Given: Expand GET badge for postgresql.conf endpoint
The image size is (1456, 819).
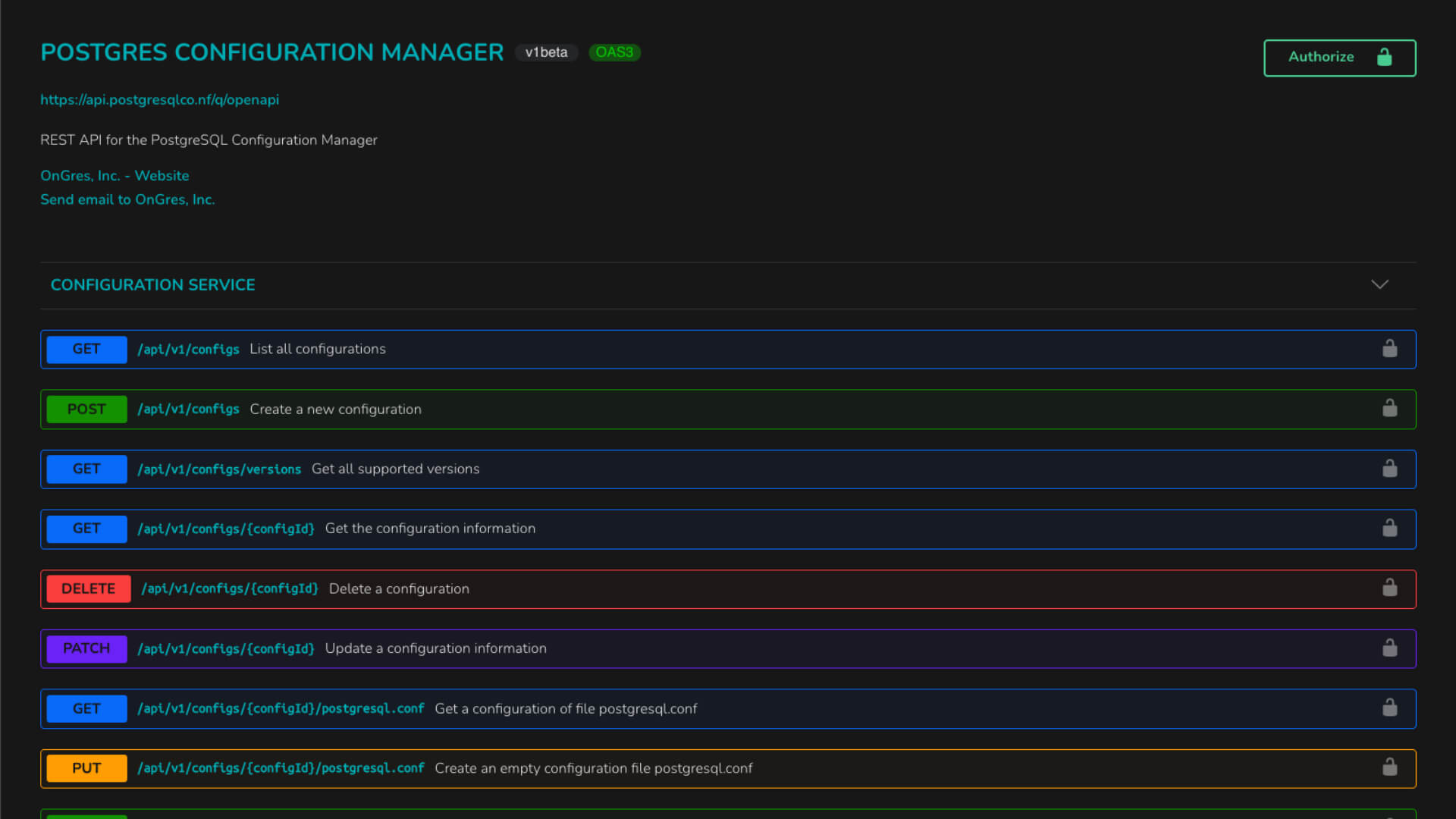Looking at the screenshot, I should [86, 709].
